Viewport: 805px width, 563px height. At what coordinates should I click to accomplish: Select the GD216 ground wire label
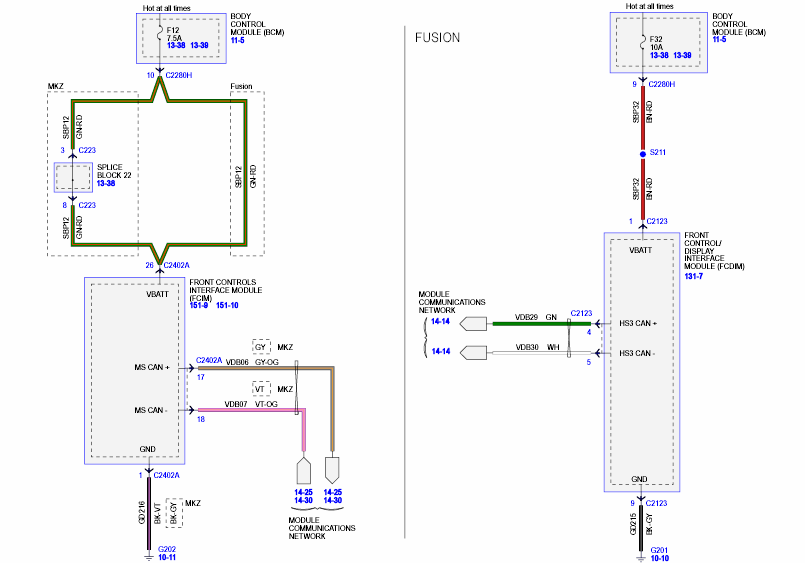[x=142, y=513]
